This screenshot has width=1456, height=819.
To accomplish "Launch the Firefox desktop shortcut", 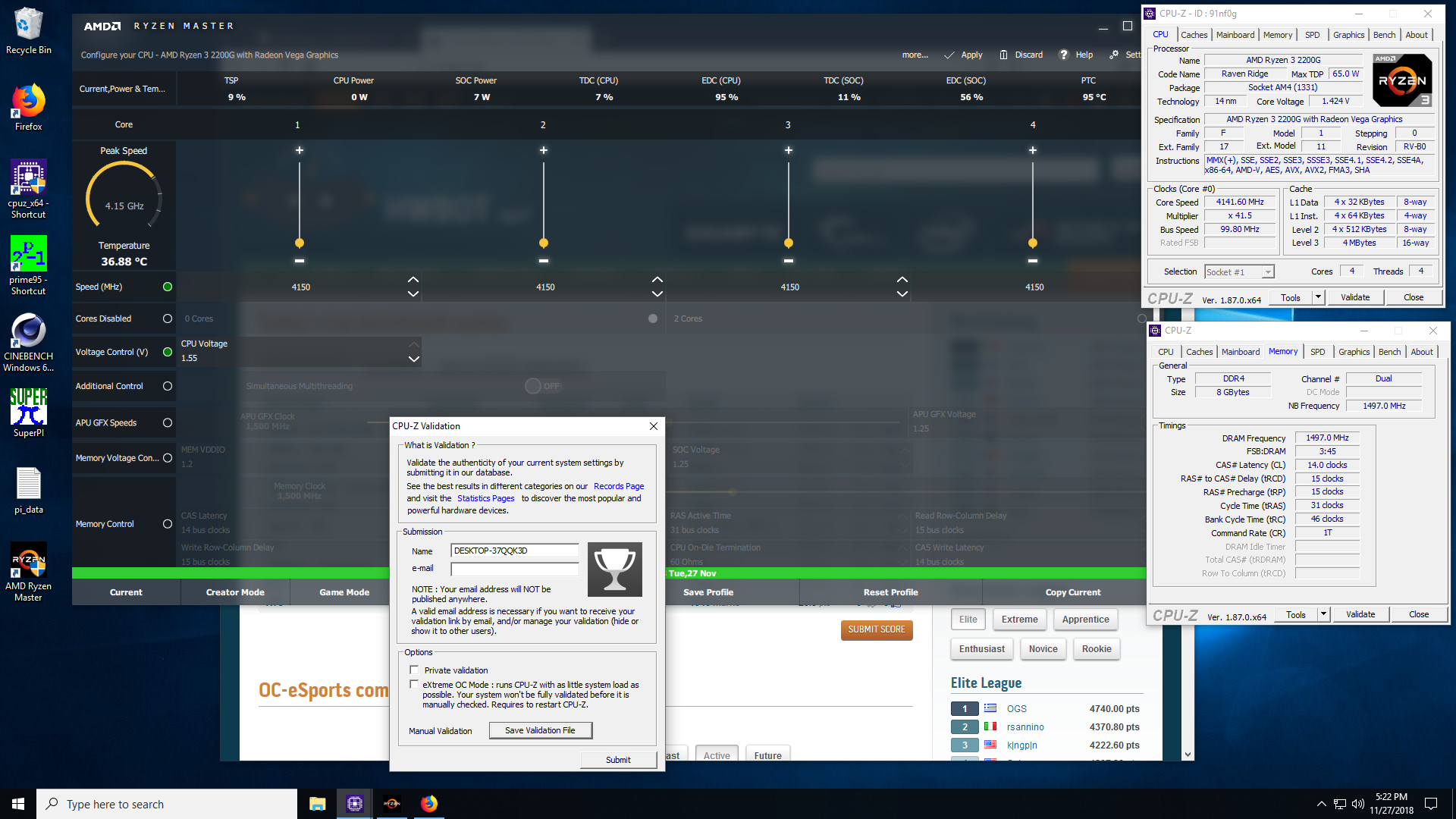I will pyautogui.click(x=29, y=107).
